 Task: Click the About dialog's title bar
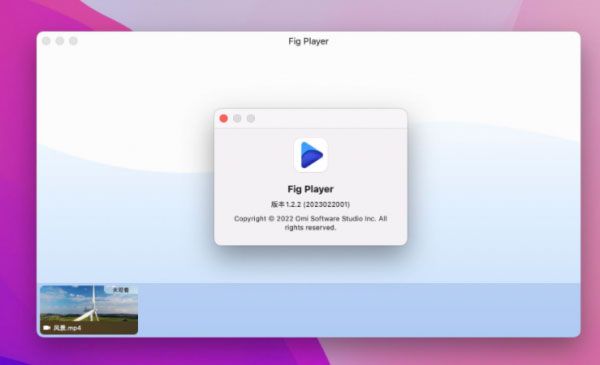(x=329, y=119)
